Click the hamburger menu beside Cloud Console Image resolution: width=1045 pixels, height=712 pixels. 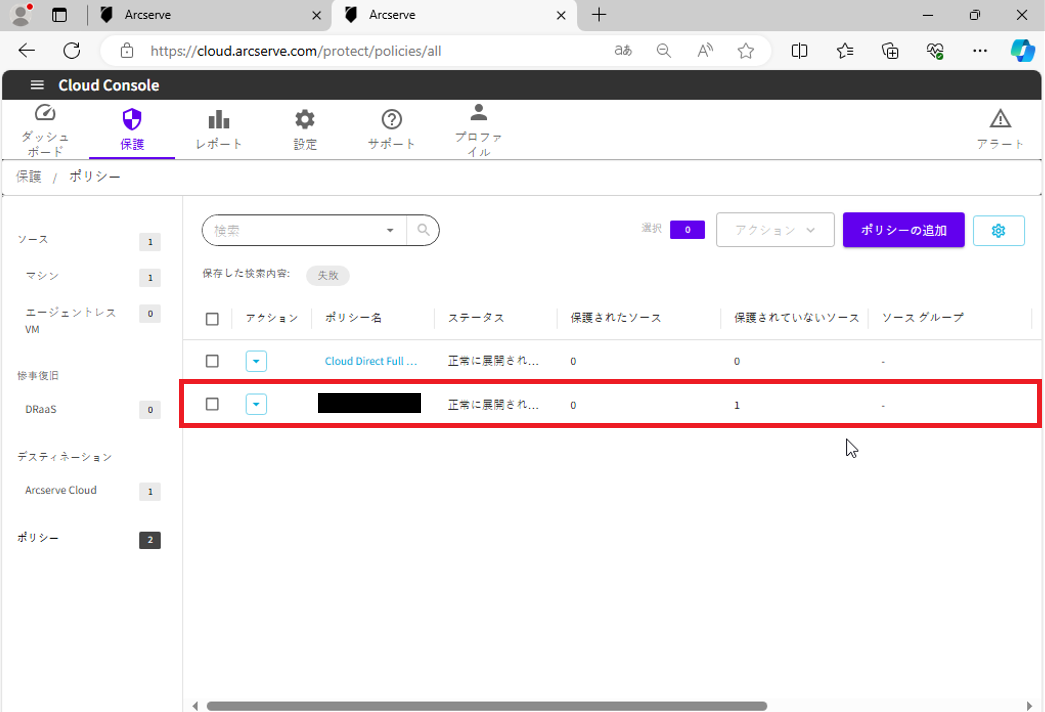(37, 85)
